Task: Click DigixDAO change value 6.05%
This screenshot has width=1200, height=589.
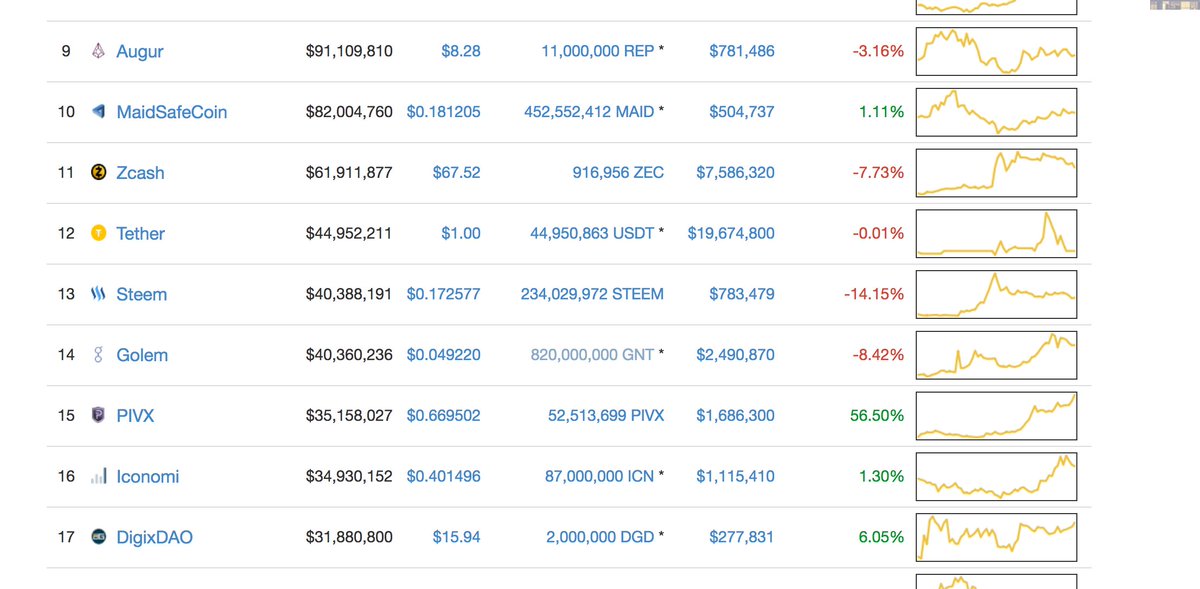Action: [x=881, y=537]
